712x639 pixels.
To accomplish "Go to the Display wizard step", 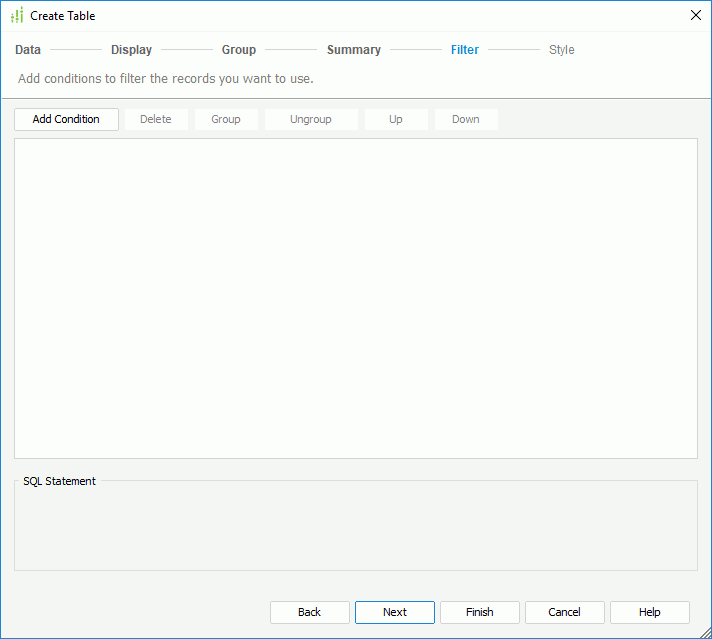I will pos(131,50).
